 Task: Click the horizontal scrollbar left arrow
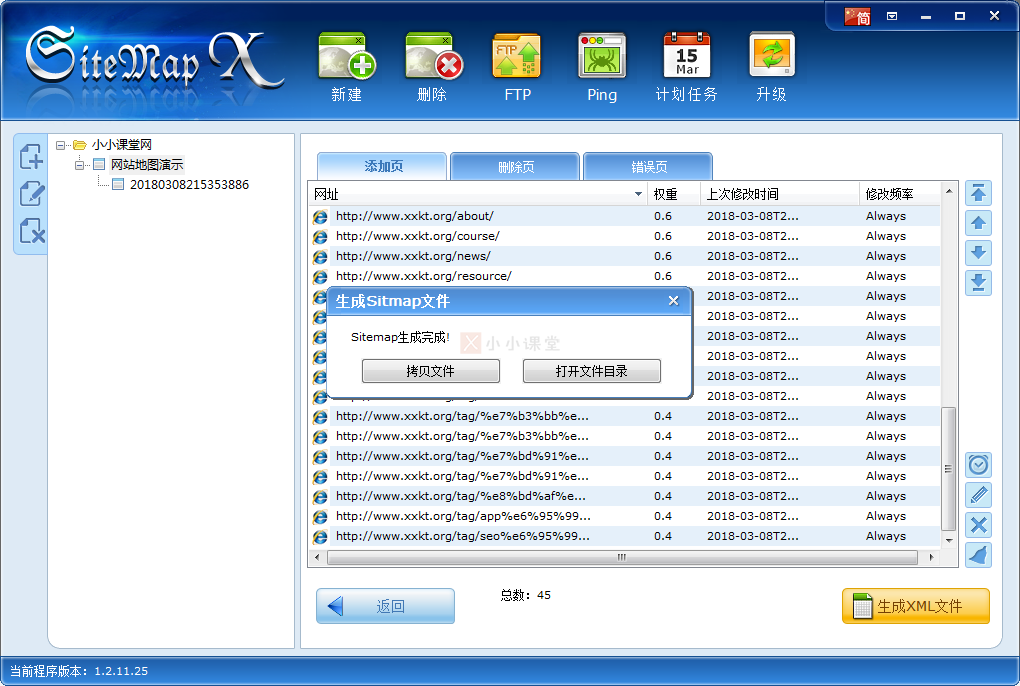pyautogui.click(x=317, y=557)
